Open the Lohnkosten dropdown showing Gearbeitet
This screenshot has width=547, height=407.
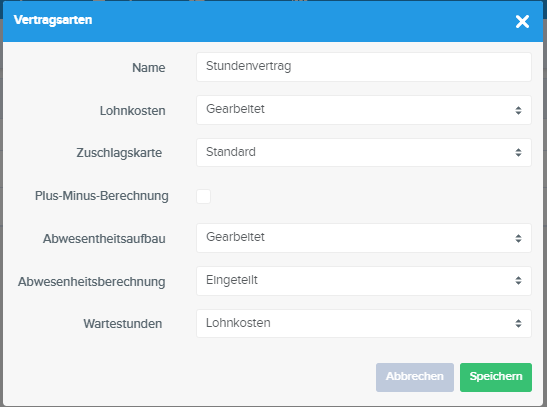tap(364, 110)
